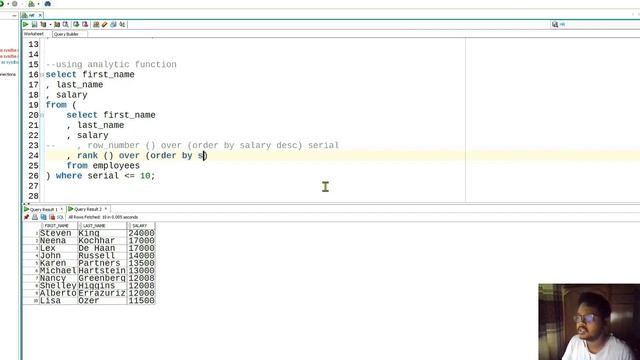Collapse the code fold on line 20
This screenshot has width=640, height=360.
42,115
